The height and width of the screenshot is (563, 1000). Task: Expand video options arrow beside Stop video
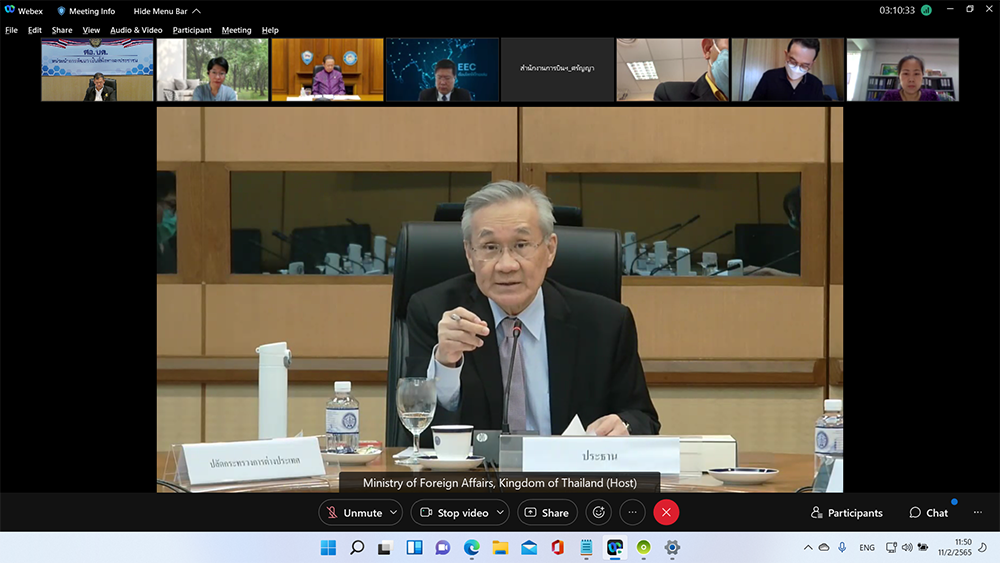click(x=501, y=513)
